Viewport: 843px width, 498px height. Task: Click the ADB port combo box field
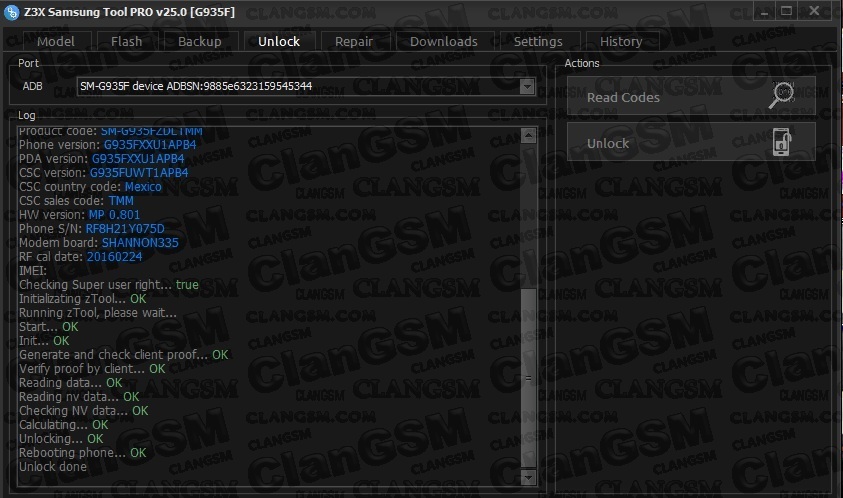(305, 86)
